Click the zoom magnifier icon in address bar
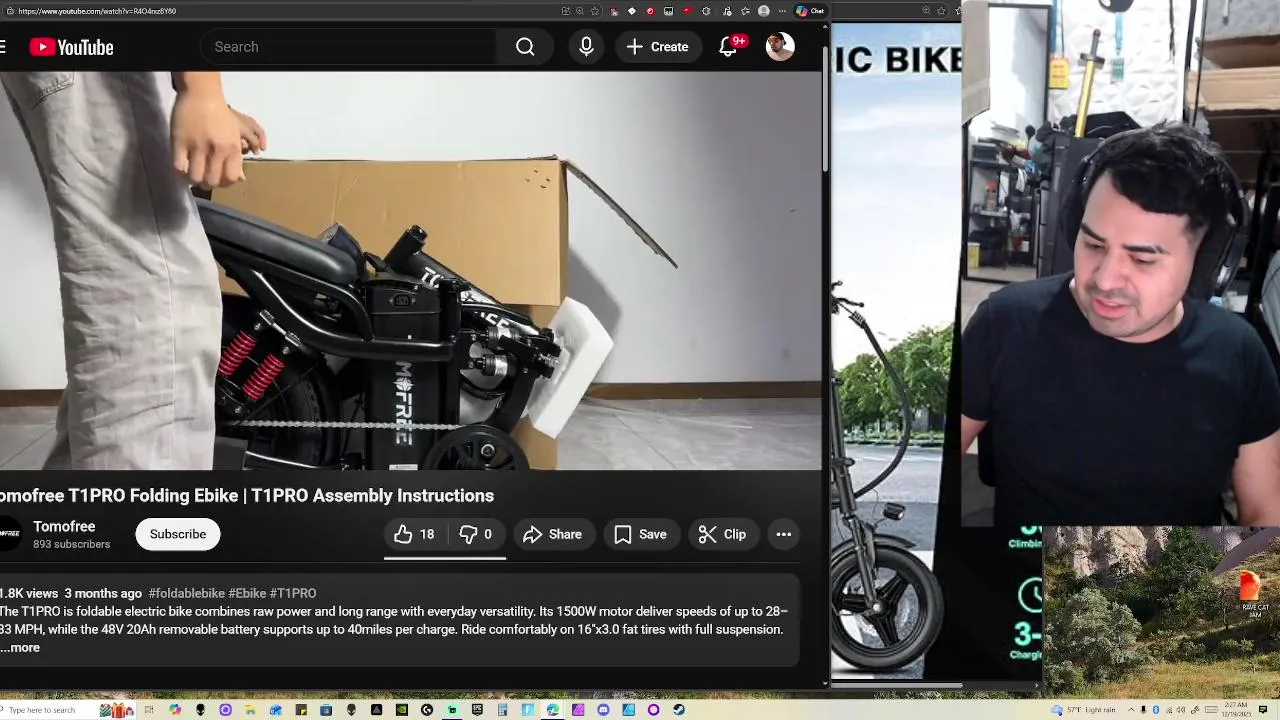 coord(580,11)
